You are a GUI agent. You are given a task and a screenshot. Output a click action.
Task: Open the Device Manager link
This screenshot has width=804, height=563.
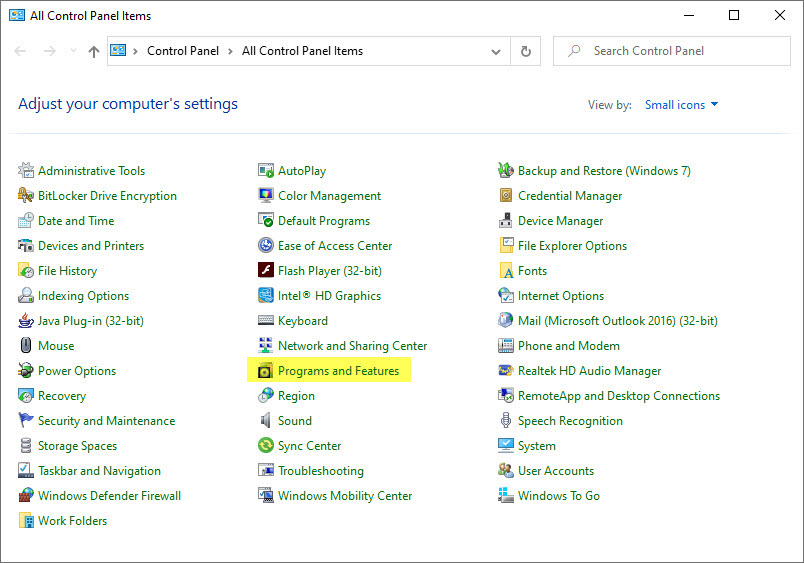pos(560,220)
